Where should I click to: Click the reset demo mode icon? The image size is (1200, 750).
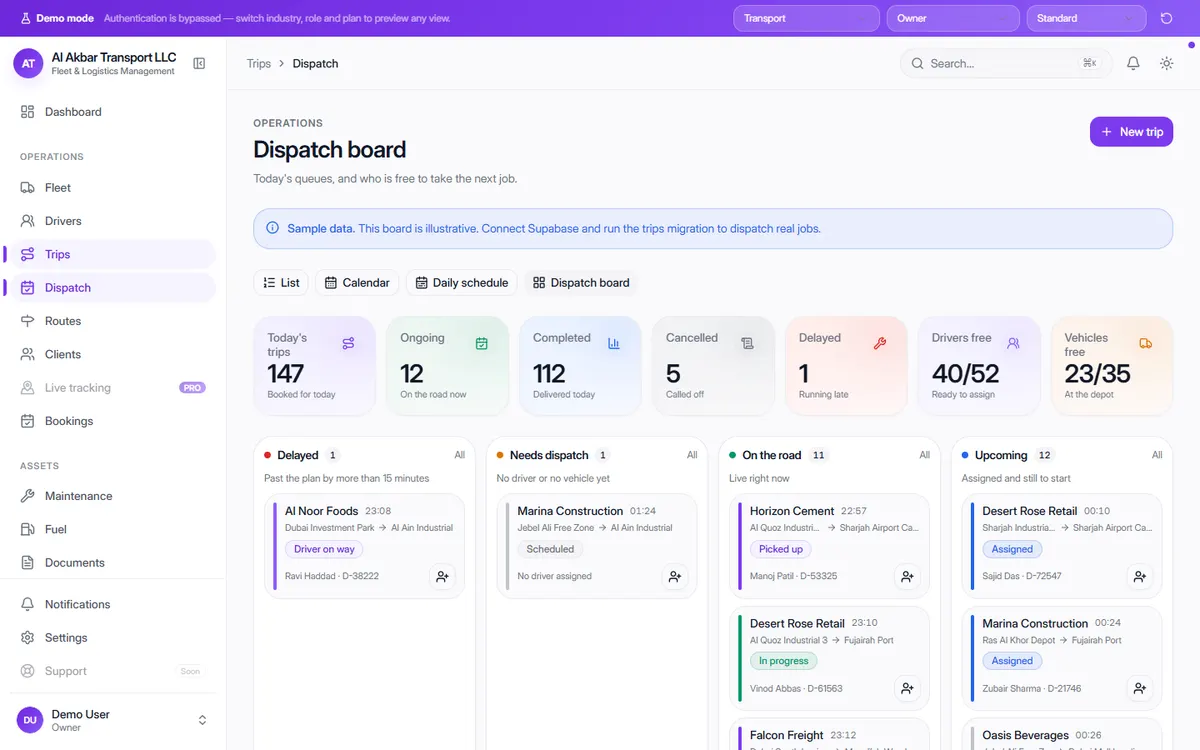click(x=1166, y=18)
